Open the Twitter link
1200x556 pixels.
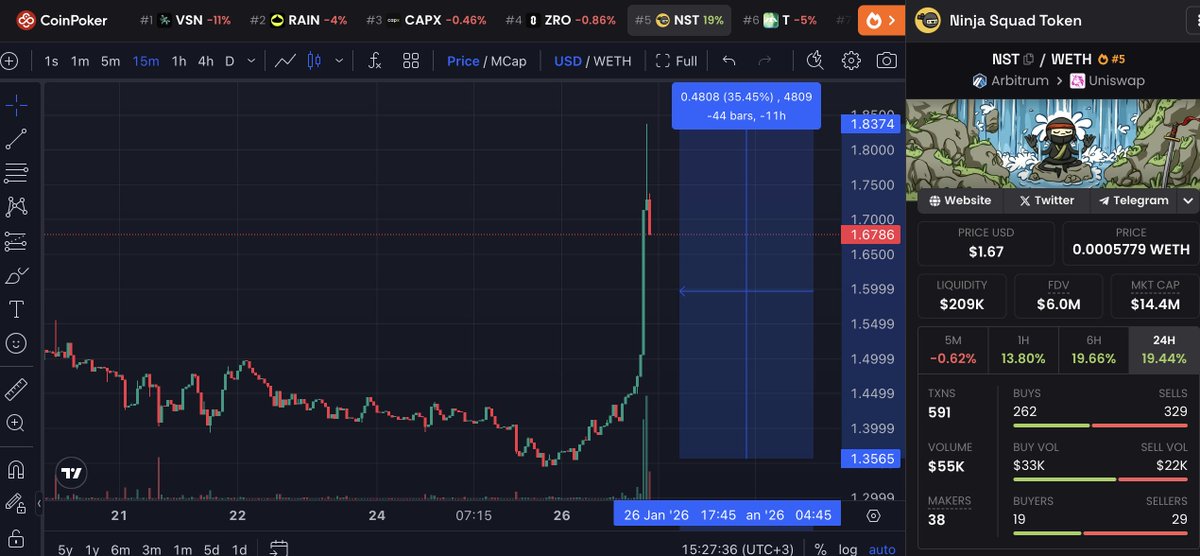[x=1046, y=200]
